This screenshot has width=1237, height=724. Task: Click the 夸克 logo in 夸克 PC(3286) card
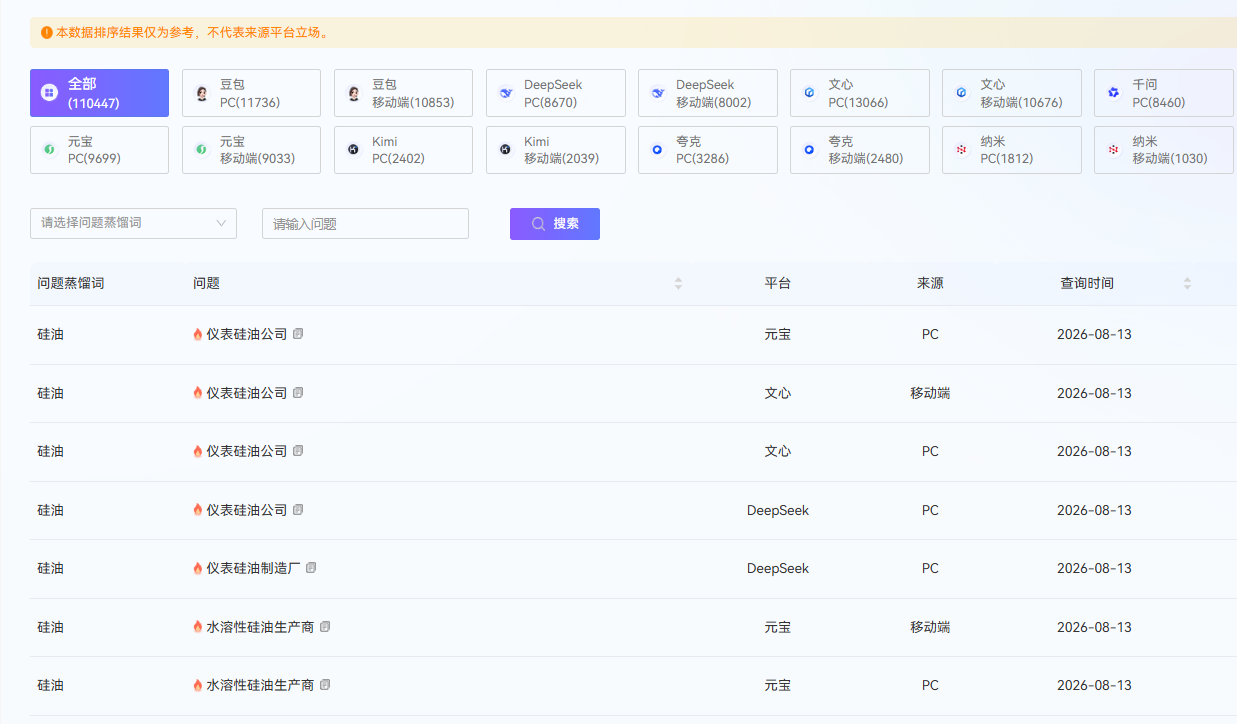pos(657,149)
